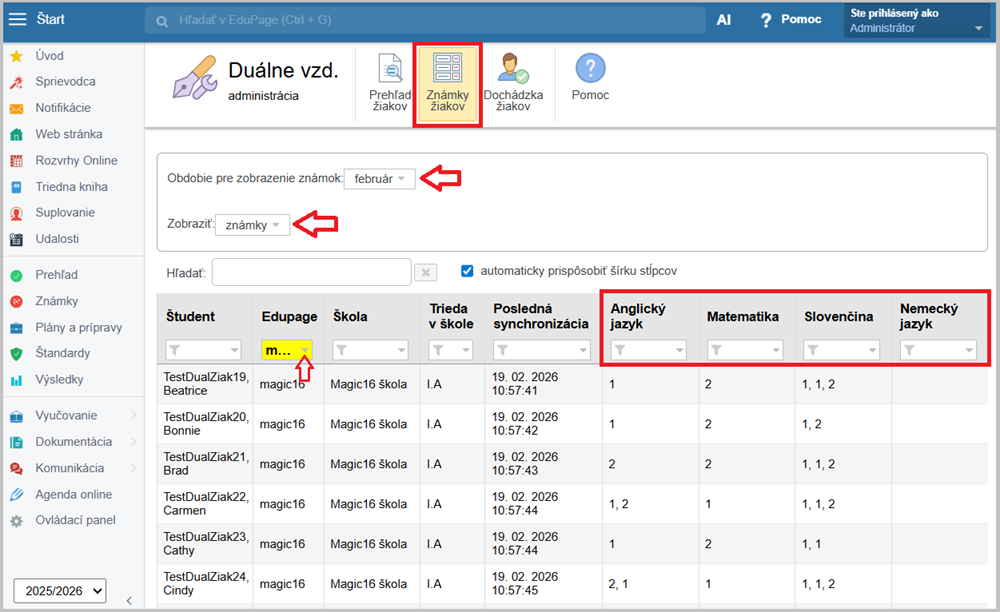Open the Administrátor account menu
Screen dimensions: 1000x612
click(917, 21)
